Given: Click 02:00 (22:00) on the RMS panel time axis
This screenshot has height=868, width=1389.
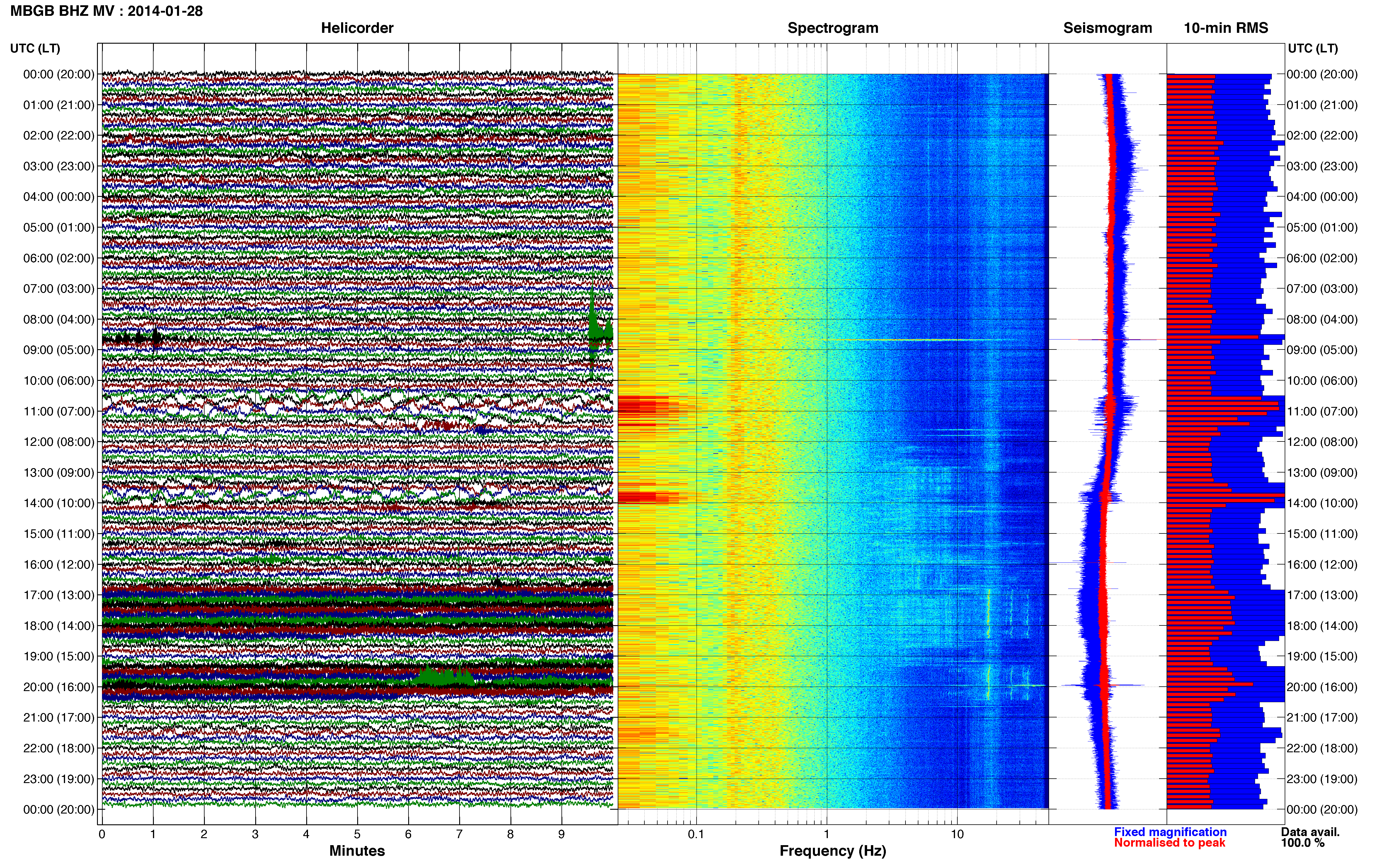Looking at the screenshot, I should coord(1322,135).
